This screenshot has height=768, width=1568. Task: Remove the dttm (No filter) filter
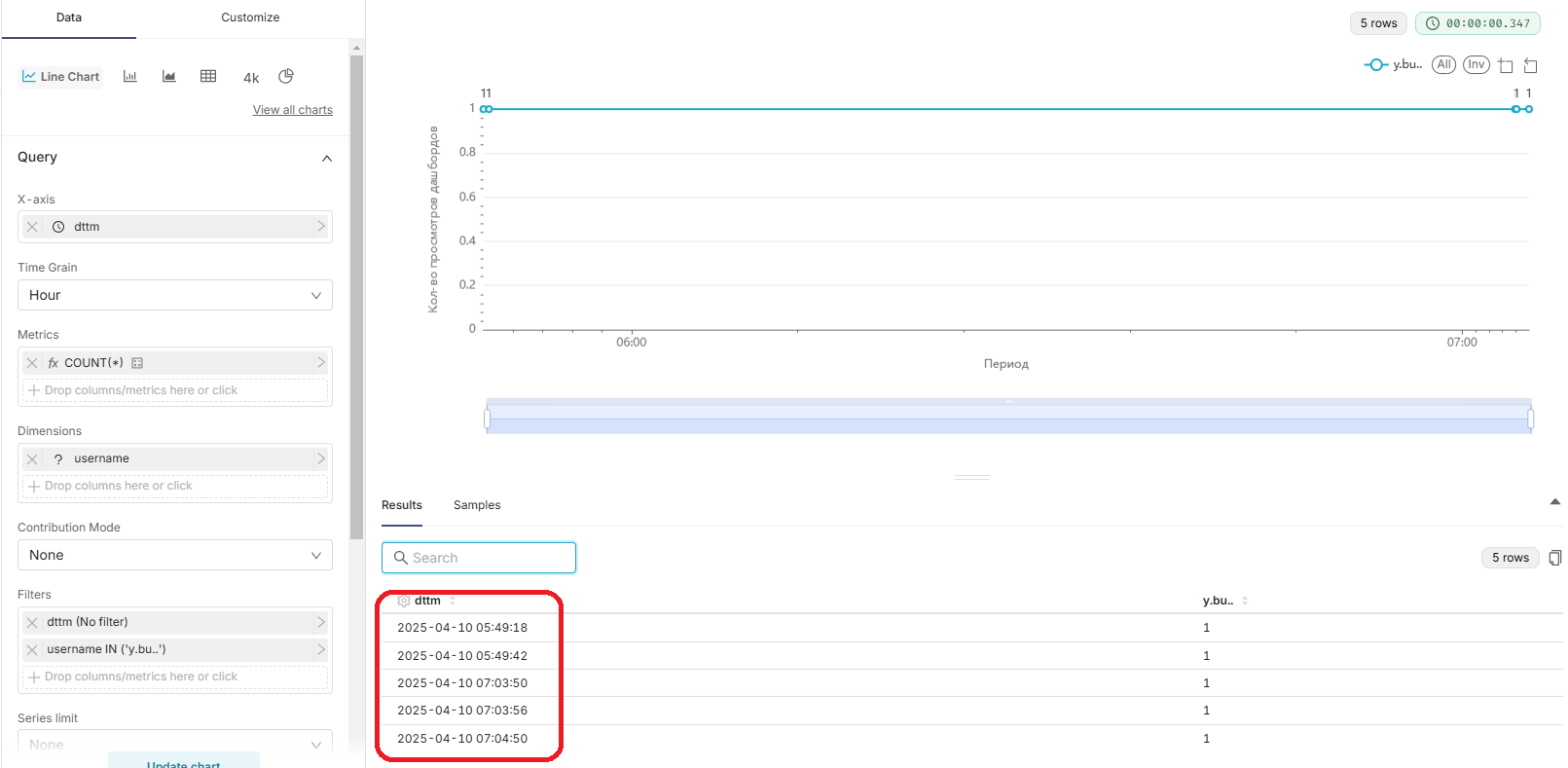point(32,622)
